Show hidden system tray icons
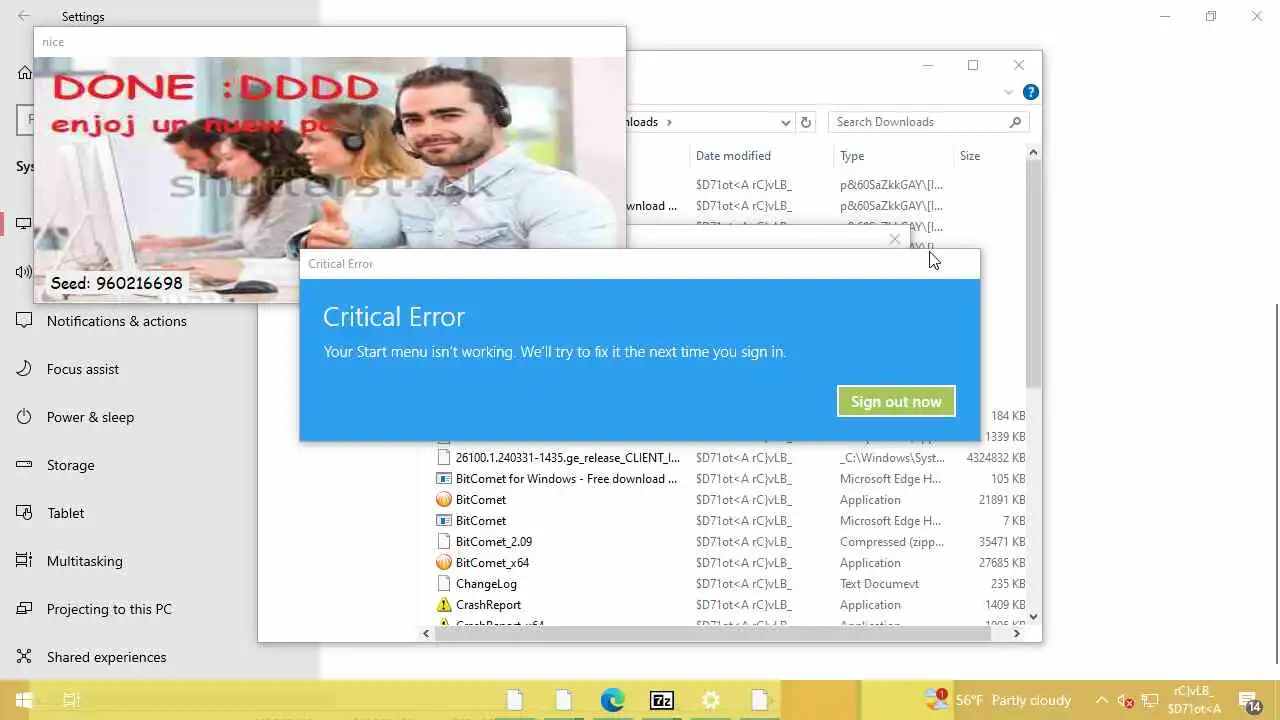The image size is (1280, 720). click(x=1102, y=700)
